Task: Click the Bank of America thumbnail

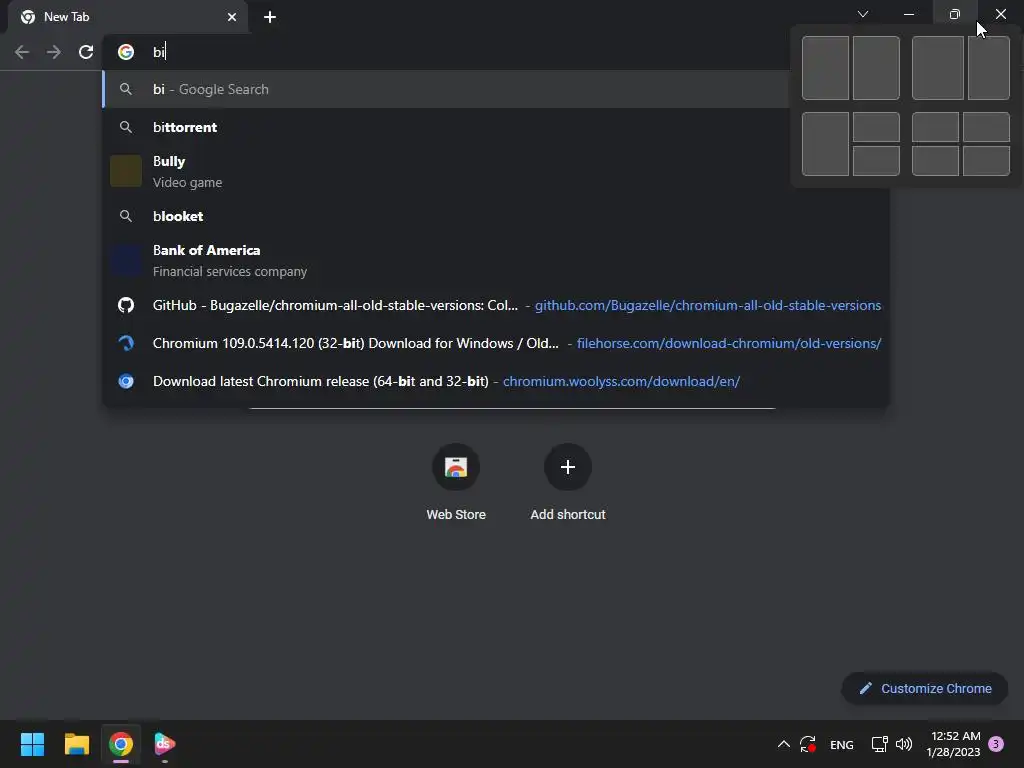Action: coord(126,260)
